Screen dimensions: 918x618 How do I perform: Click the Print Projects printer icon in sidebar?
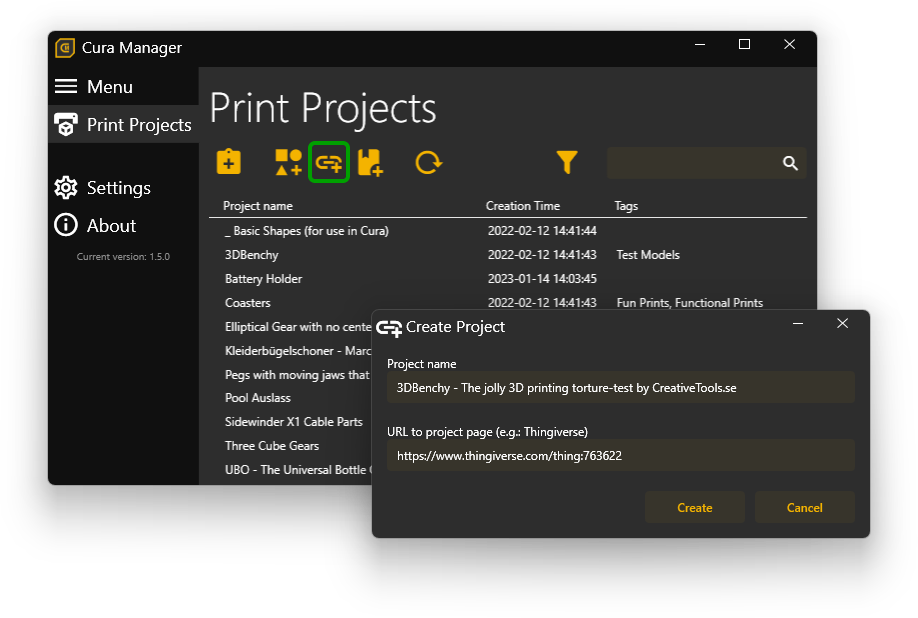coord(66,125)
